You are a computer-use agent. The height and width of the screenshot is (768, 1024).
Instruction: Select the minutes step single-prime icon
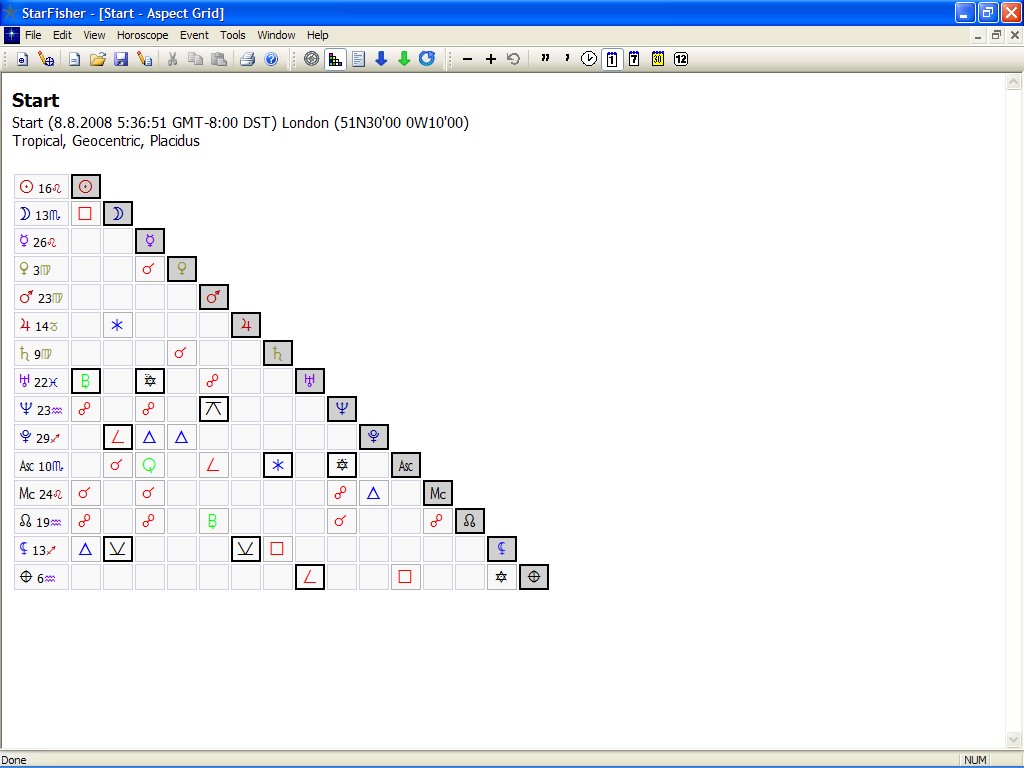567,58
